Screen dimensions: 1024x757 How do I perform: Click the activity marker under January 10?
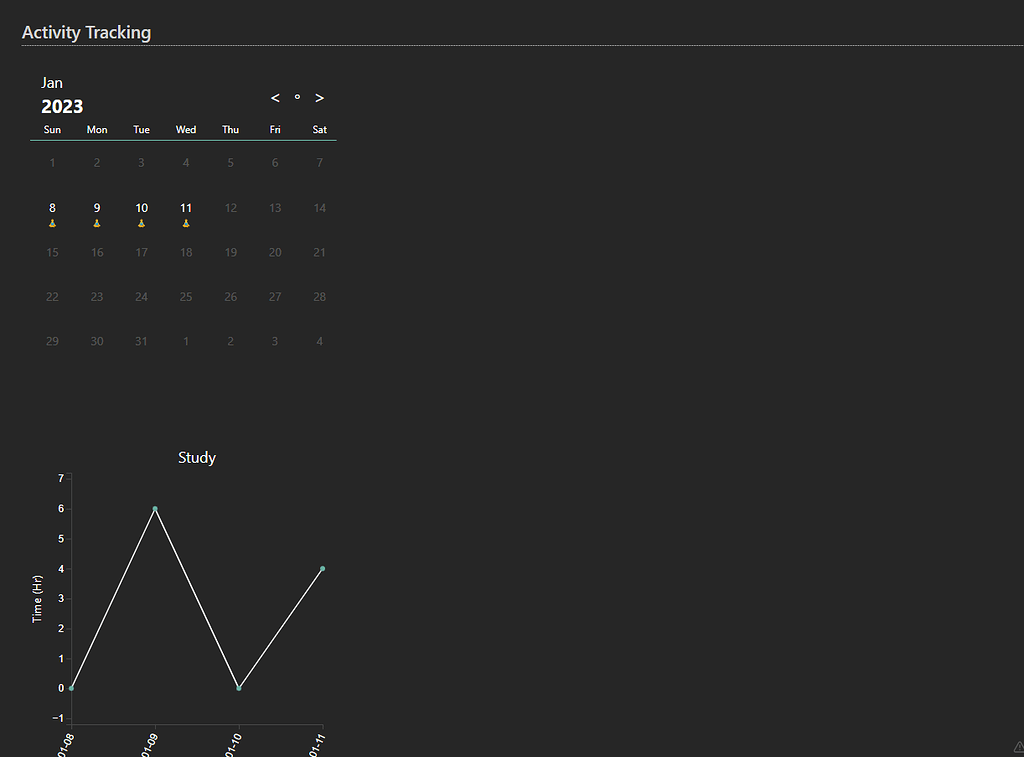click(141, 223)
